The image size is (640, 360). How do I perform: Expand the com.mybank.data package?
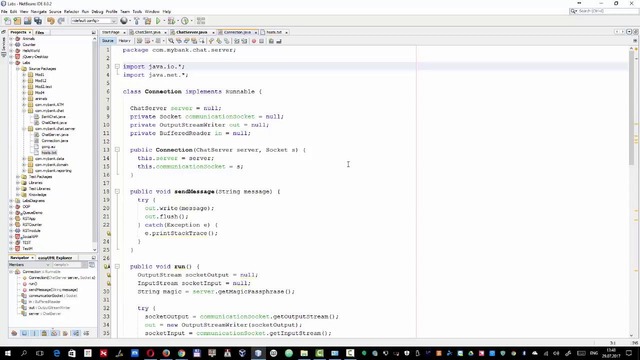[x=24, y=159]
